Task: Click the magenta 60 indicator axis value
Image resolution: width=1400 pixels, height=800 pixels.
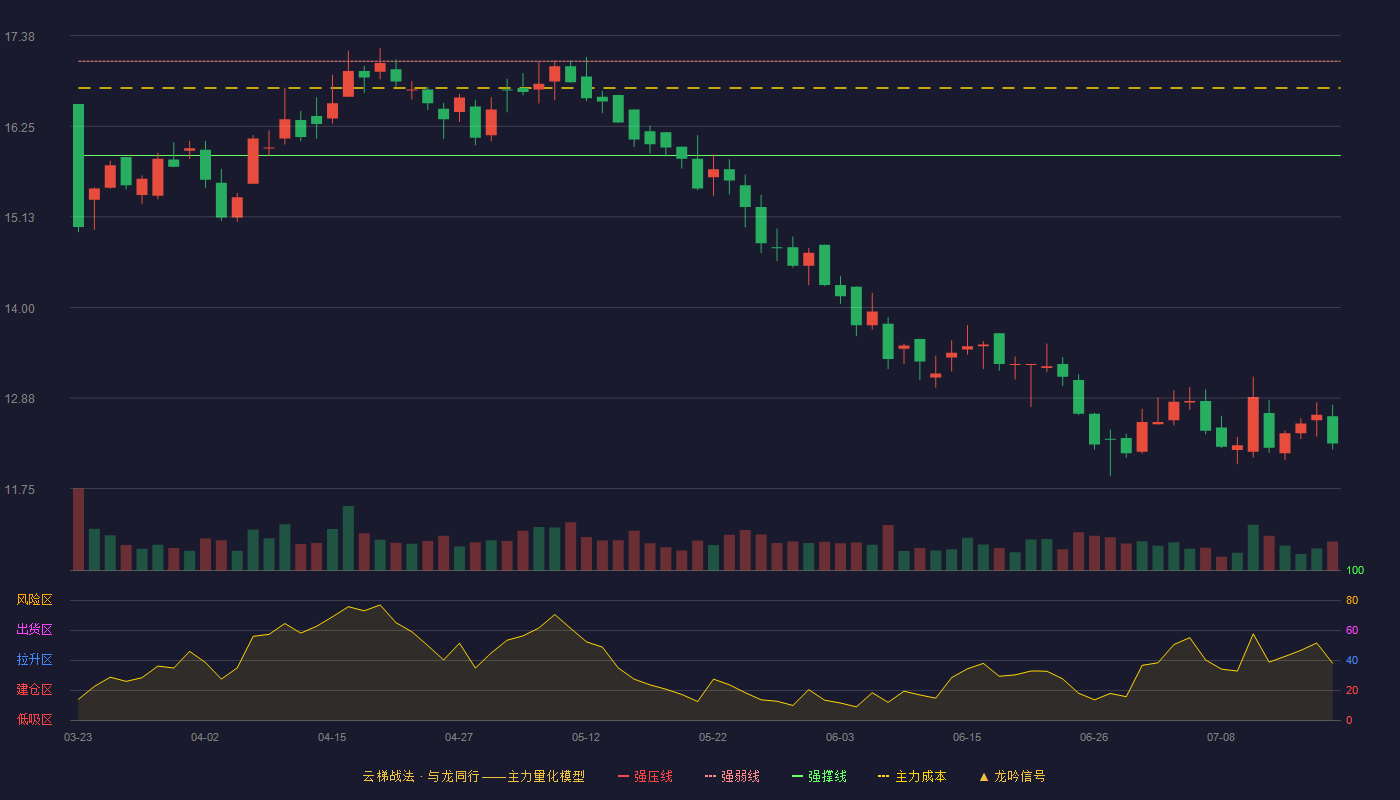Action: pos(1352,630)
